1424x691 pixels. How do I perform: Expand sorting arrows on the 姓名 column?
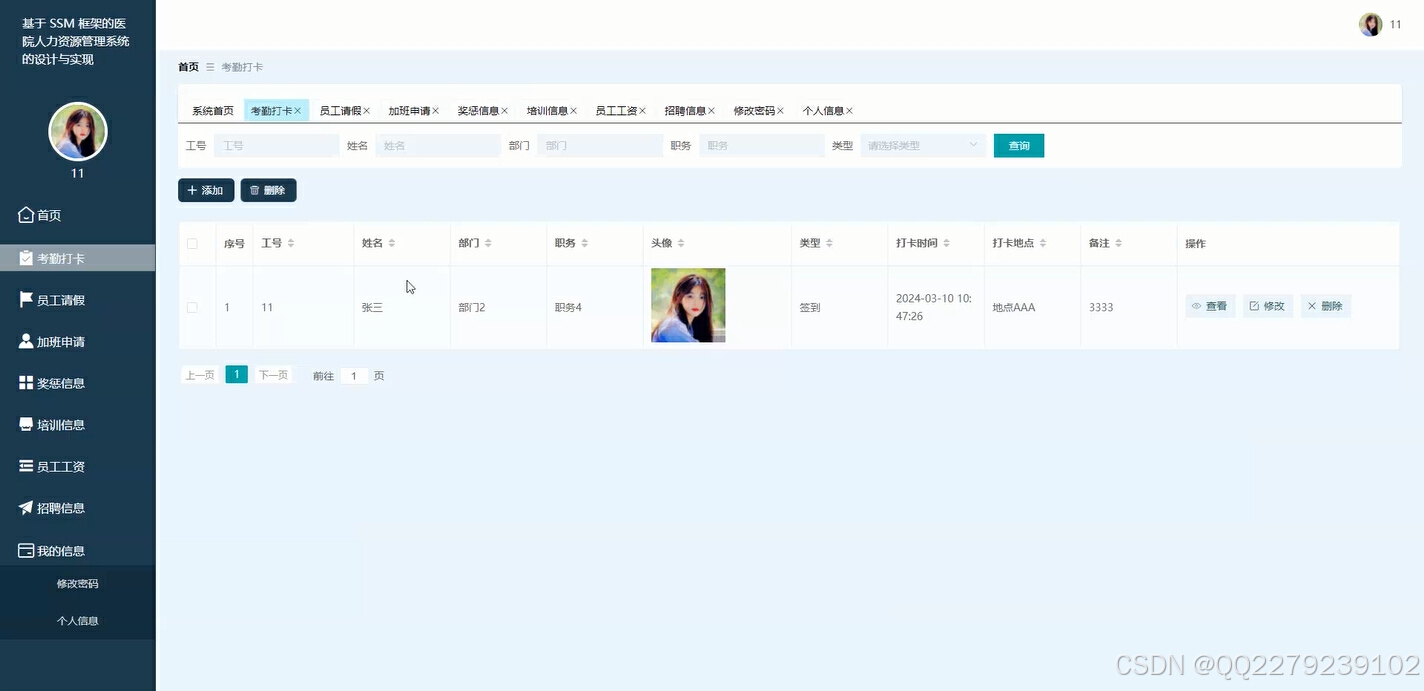(391, 242)
